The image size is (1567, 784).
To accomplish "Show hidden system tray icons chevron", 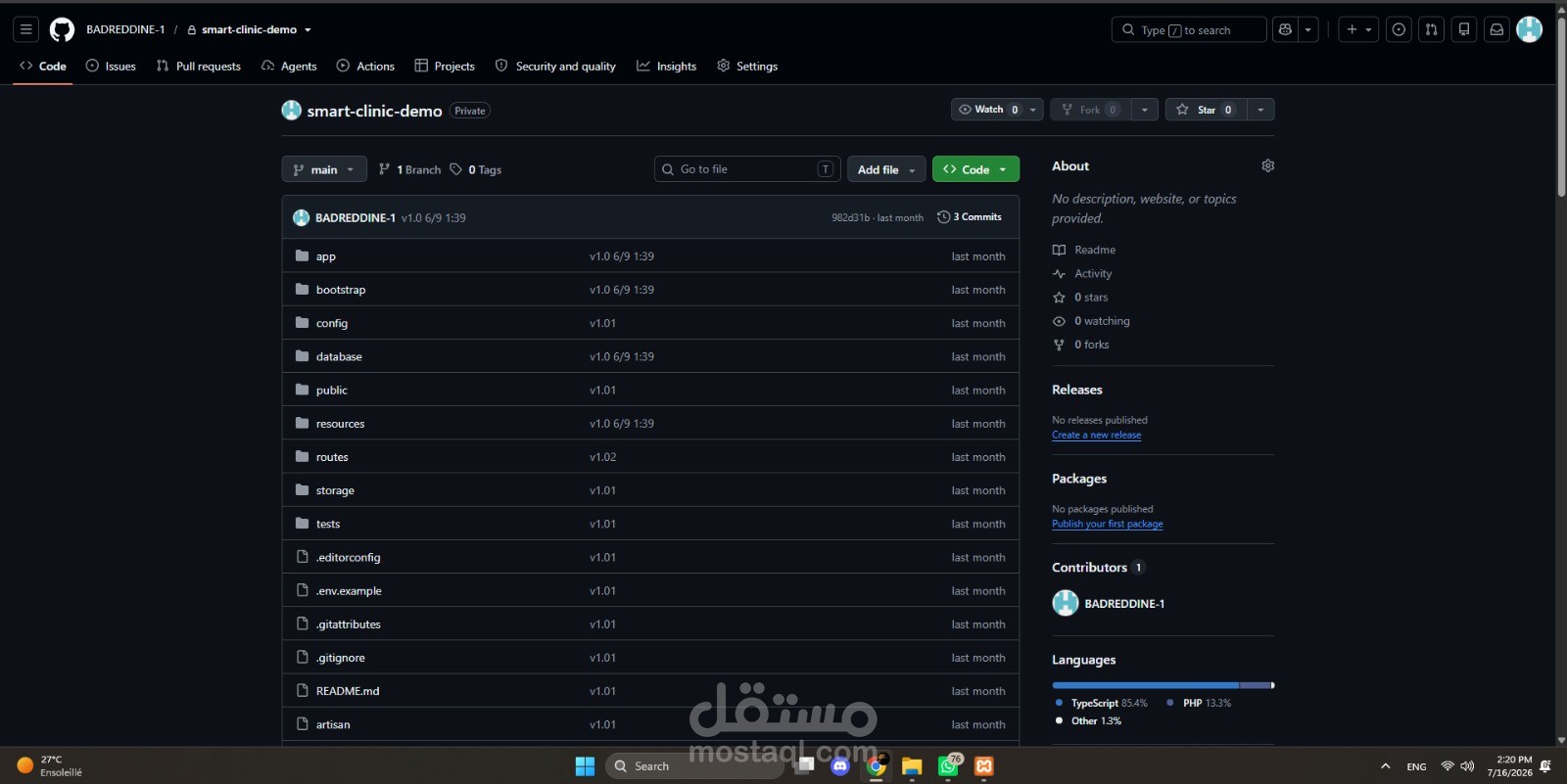I will tap(1385, 766).
